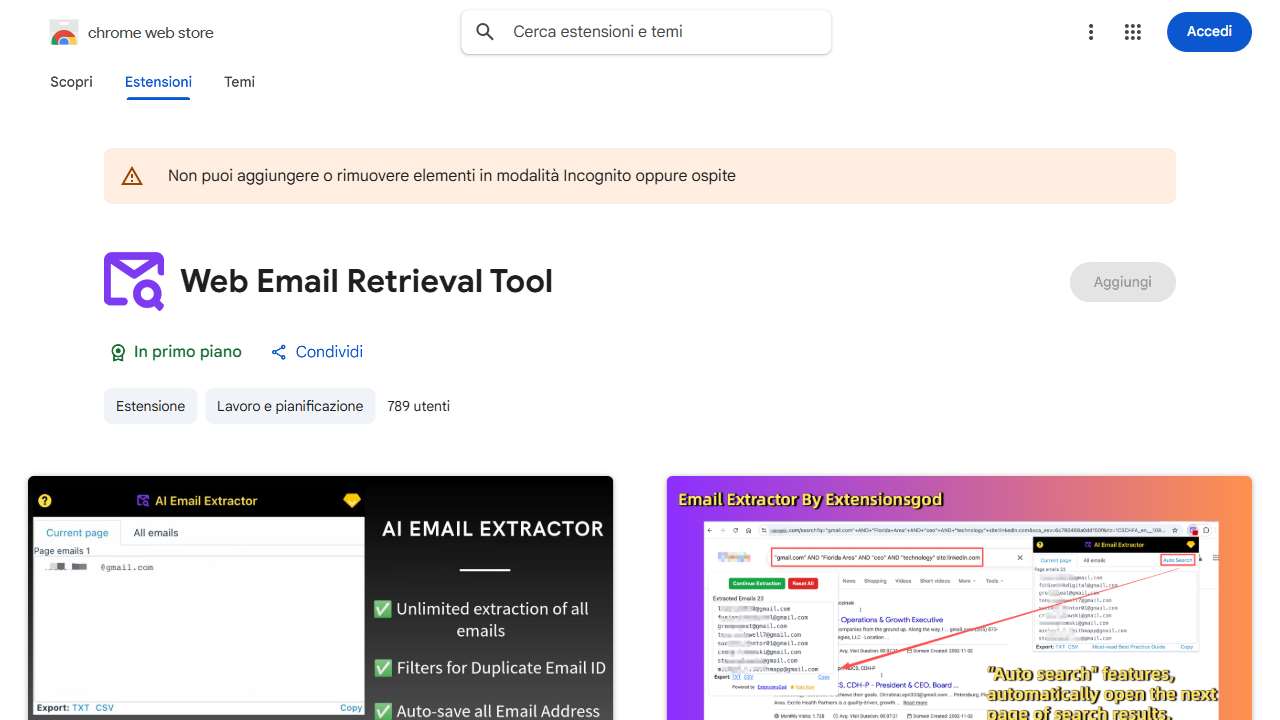Click the Web Email Retrieval Tool extension logo
1280x720 pixels.
(133, 281)
